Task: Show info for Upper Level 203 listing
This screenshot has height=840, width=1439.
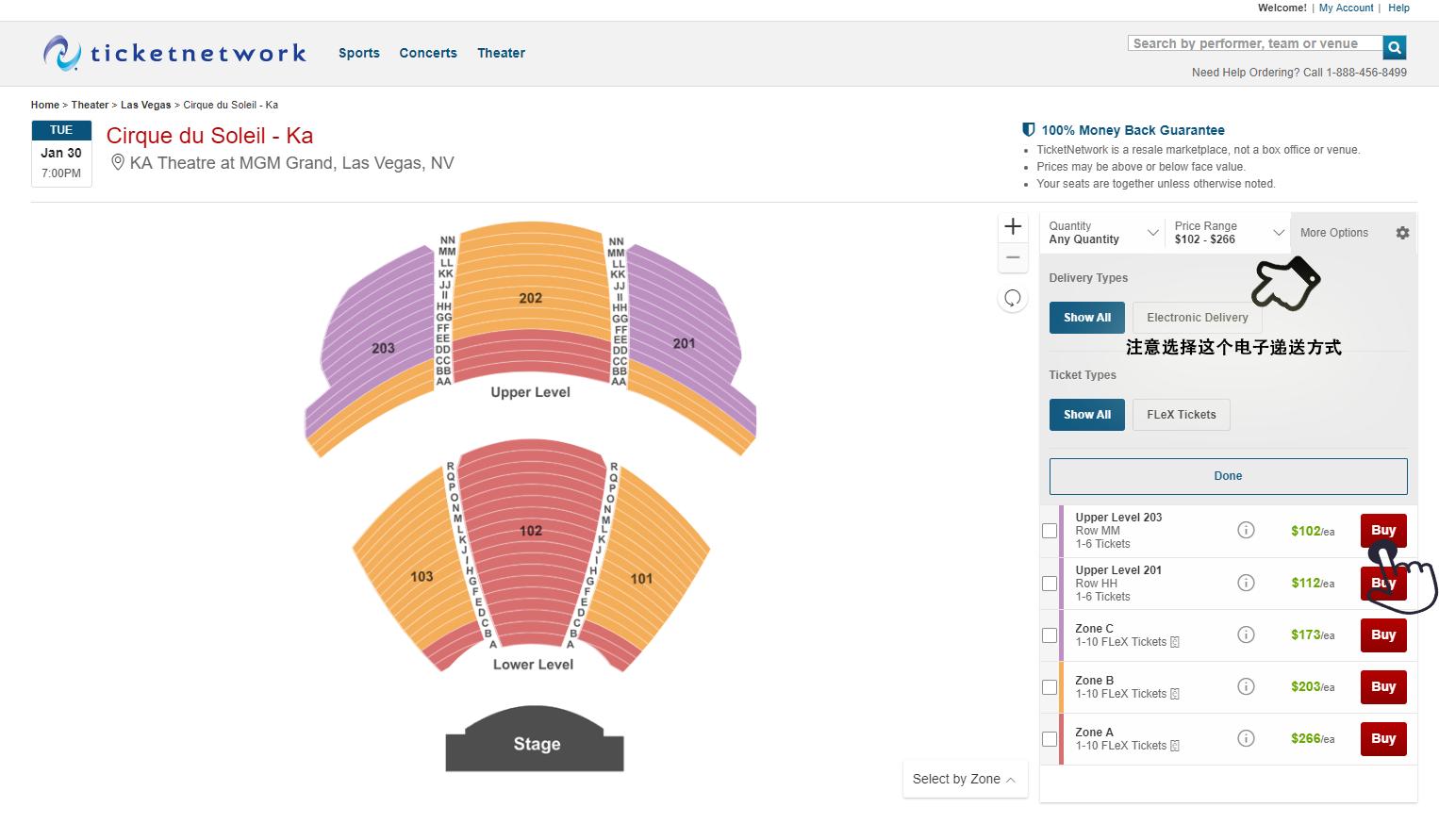Action: point(1246,531)
